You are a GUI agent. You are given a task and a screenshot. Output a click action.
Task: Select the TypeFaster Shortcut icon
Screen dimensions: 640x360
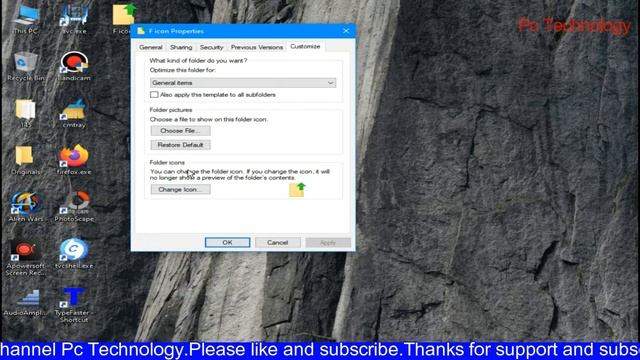pos(73,305)
